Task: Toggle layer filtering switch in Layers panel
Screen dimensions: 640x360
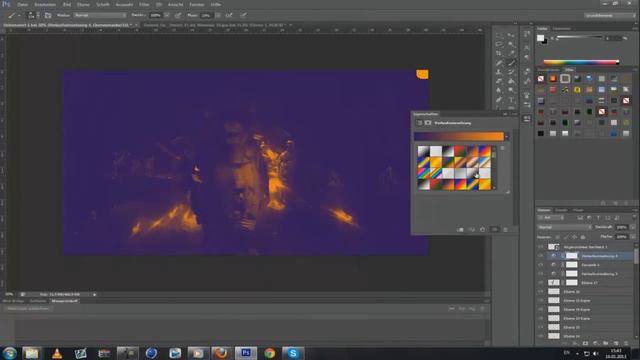Action: [633, 218]
